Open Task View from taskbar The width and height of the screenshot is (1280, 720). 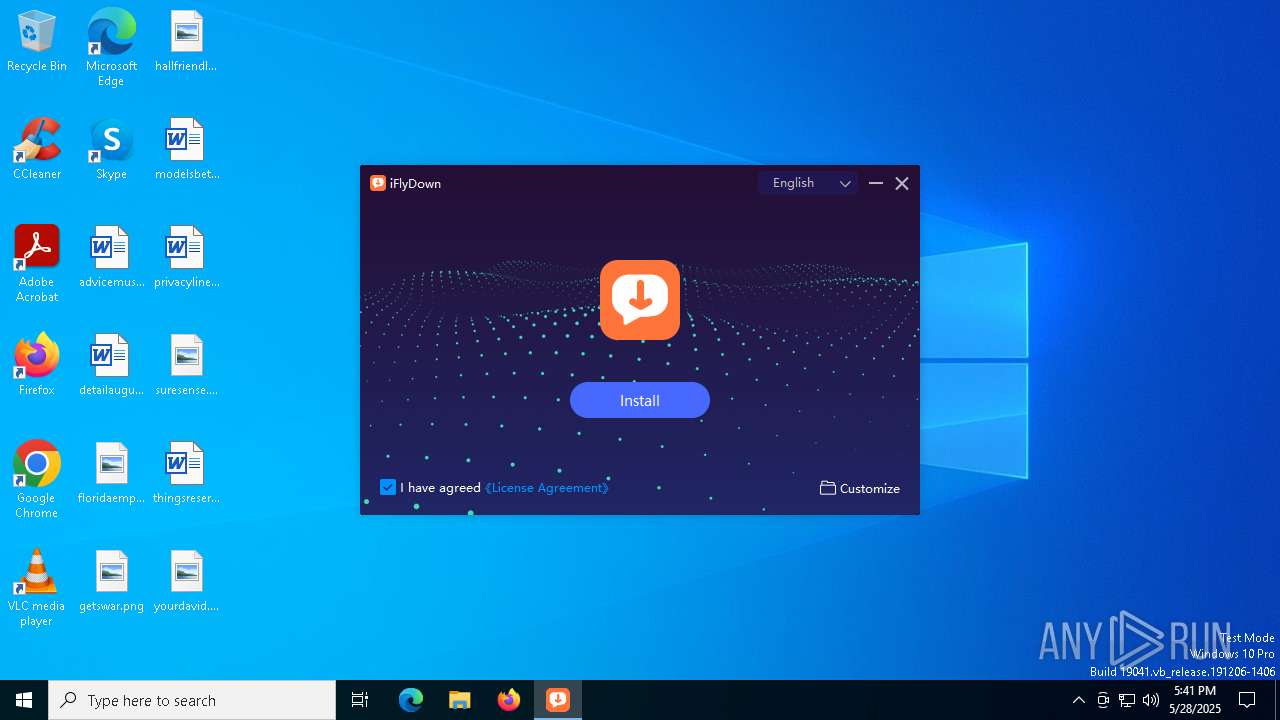point(360,700)
